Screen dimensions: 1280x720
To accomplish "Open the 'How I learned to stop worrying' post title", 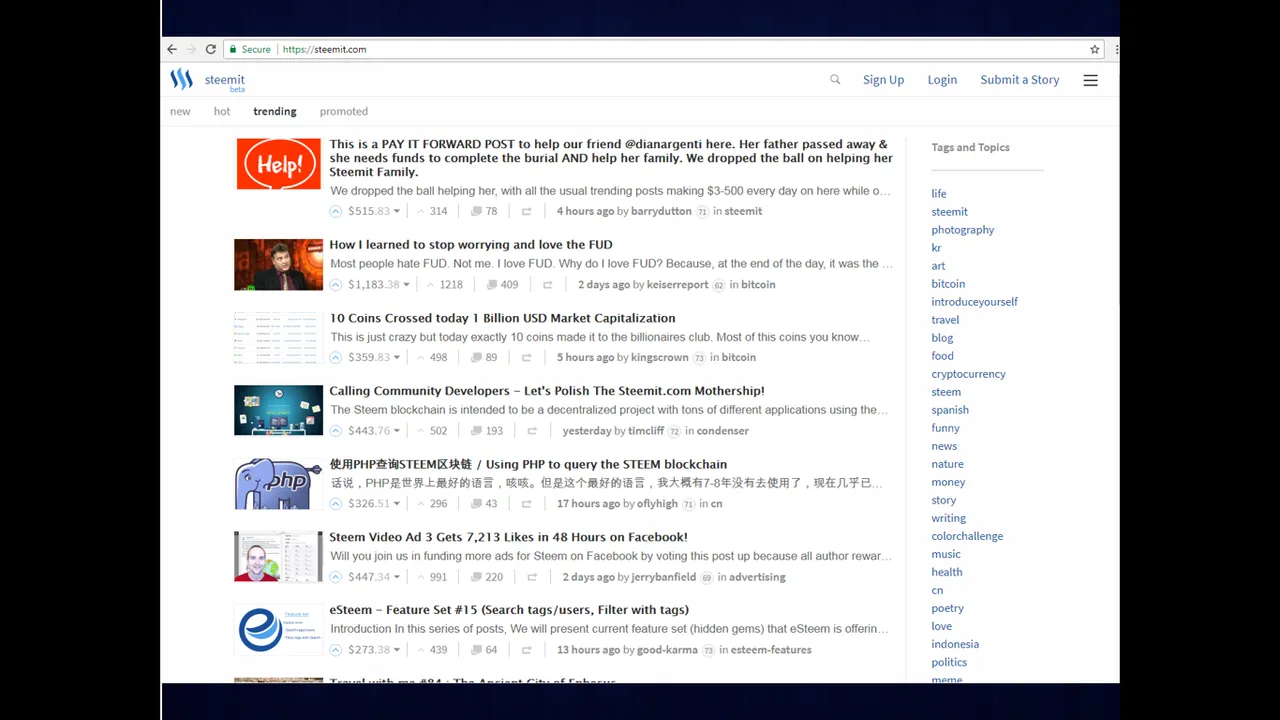I will 471,244.
